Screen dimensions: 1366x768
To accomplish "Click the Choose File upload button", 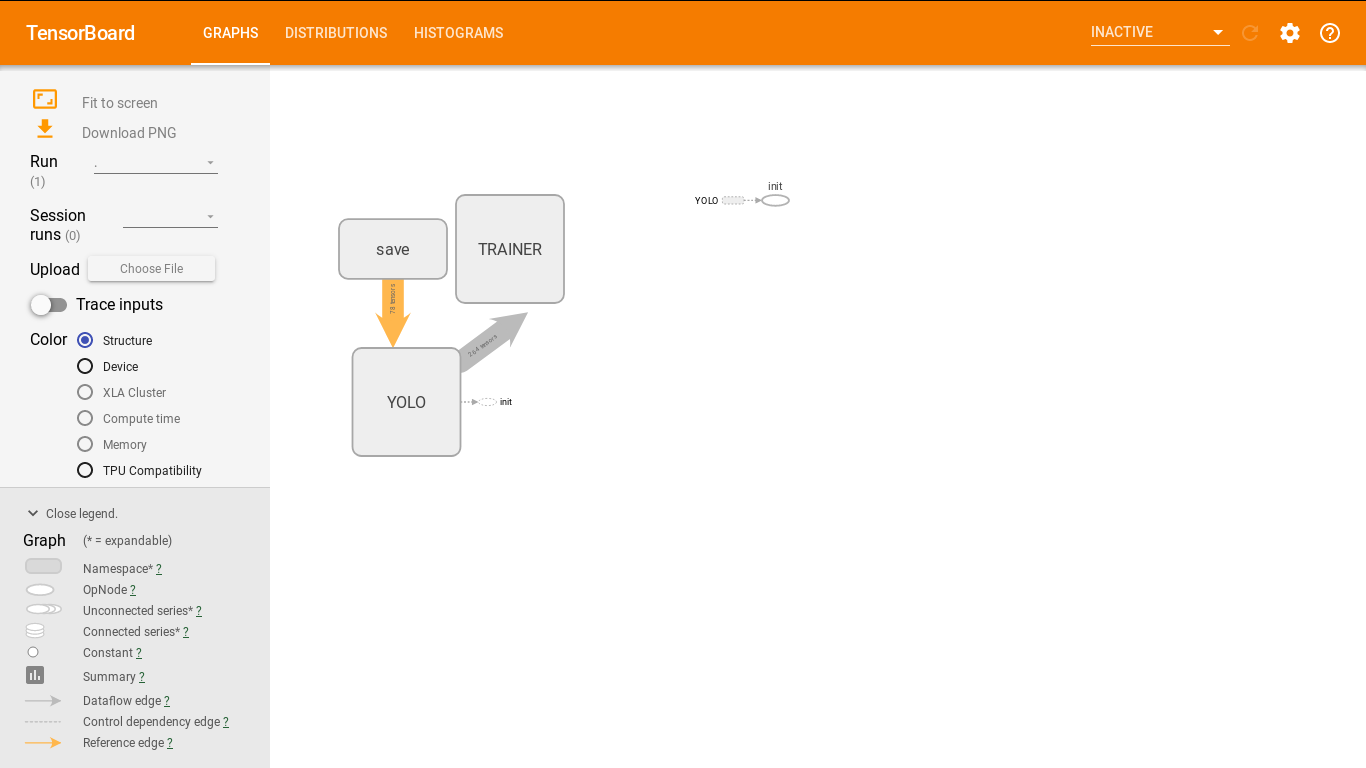I will click(x=152, y=269).
